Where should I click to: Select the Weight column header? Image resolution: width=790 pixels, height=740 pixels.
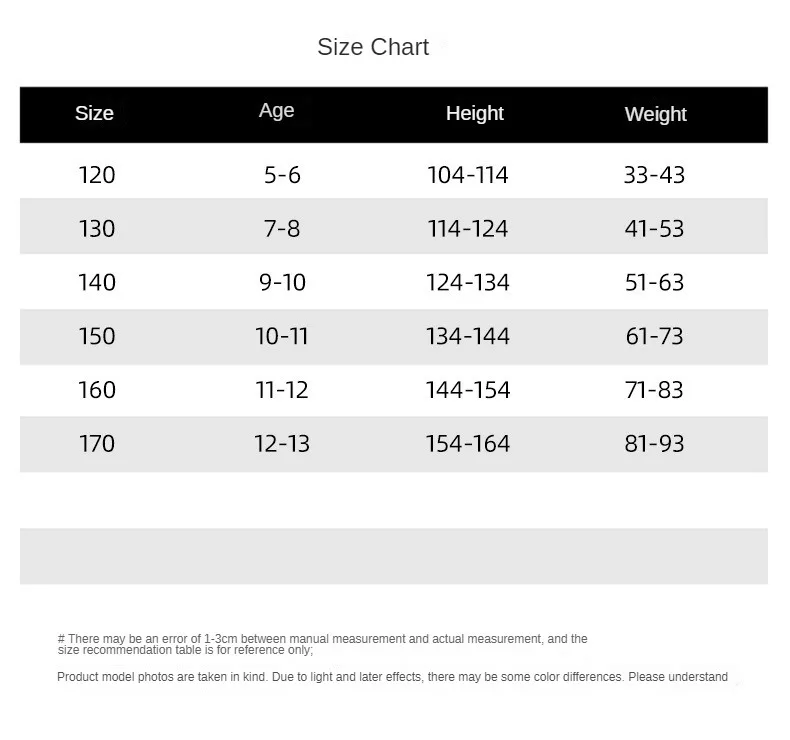point(655,114)
